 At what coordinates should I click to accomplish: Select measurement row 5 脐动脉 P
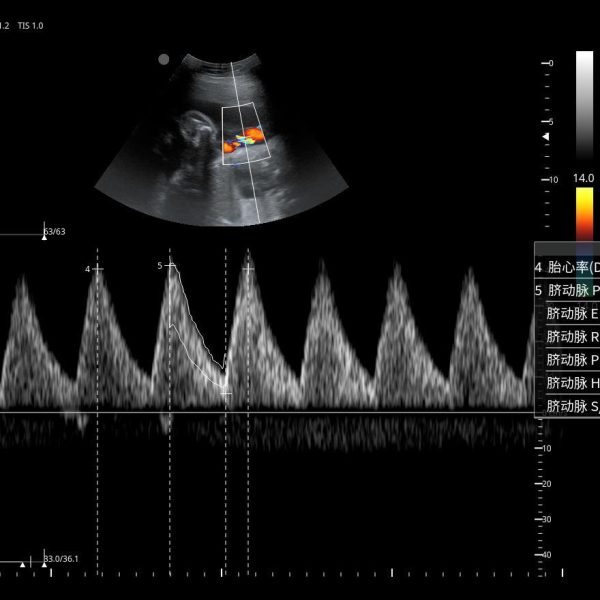[568, 290]
